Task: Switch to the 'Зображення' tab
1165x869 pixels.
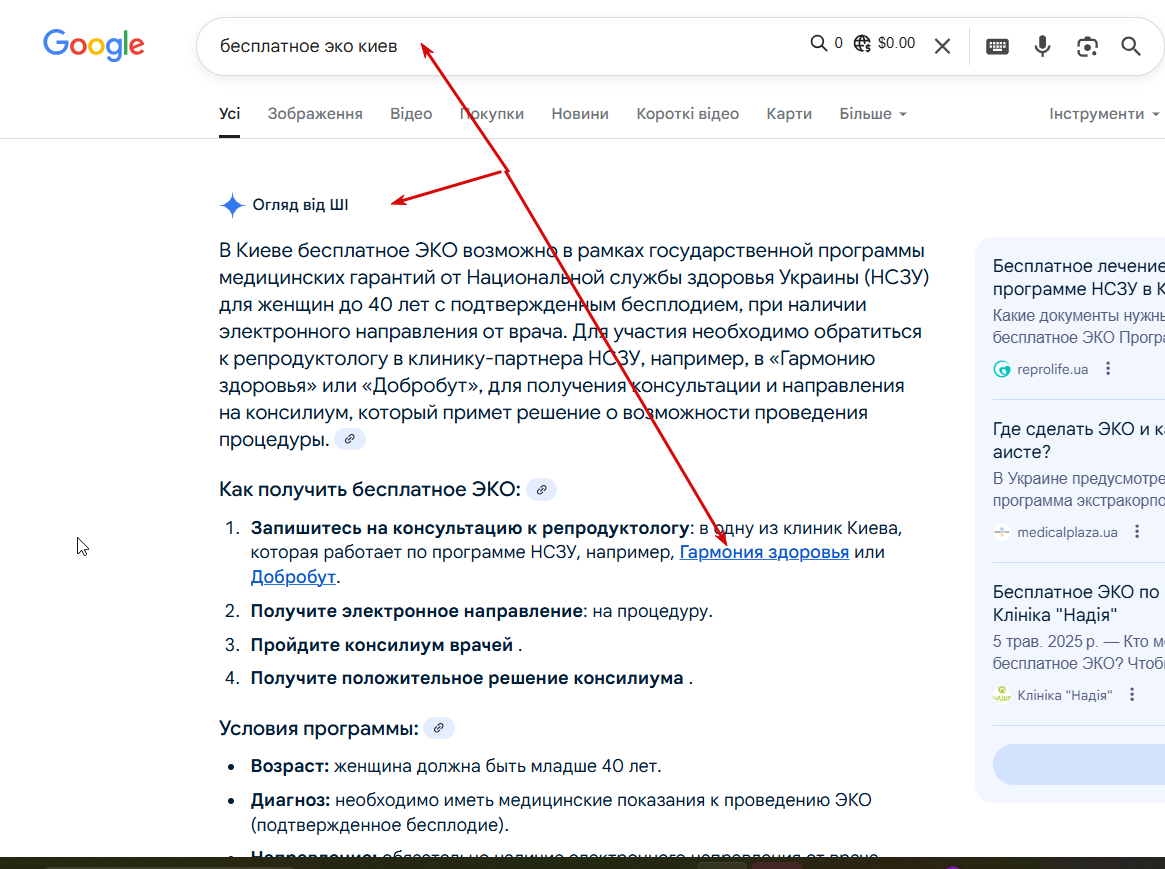Action: point(315,114)
